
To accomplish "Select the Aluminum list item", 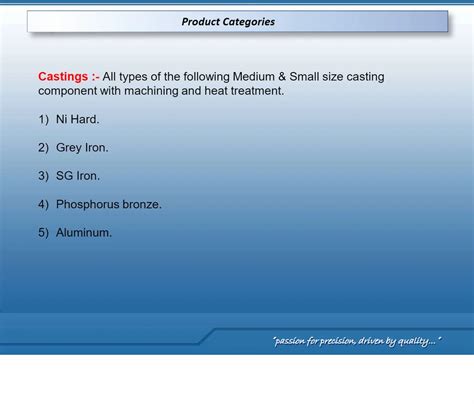I will click(x=84, y=233).
